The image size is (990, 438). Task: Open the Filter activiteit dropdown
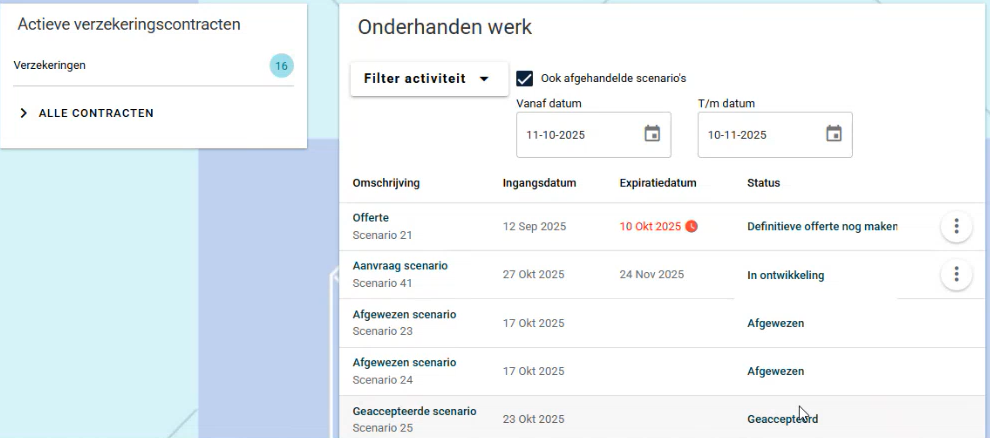(x=426, y=79)
